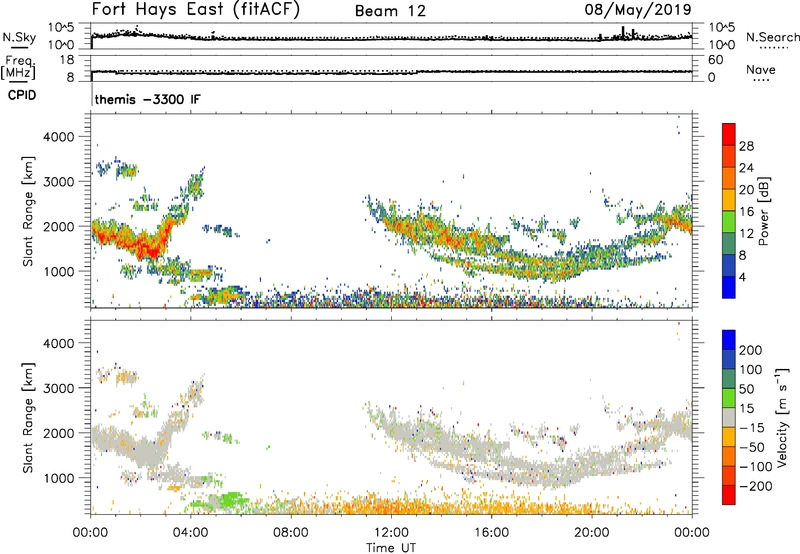
Task: Click the "-100" Velocity color bar label
Action: coord(756,467)
